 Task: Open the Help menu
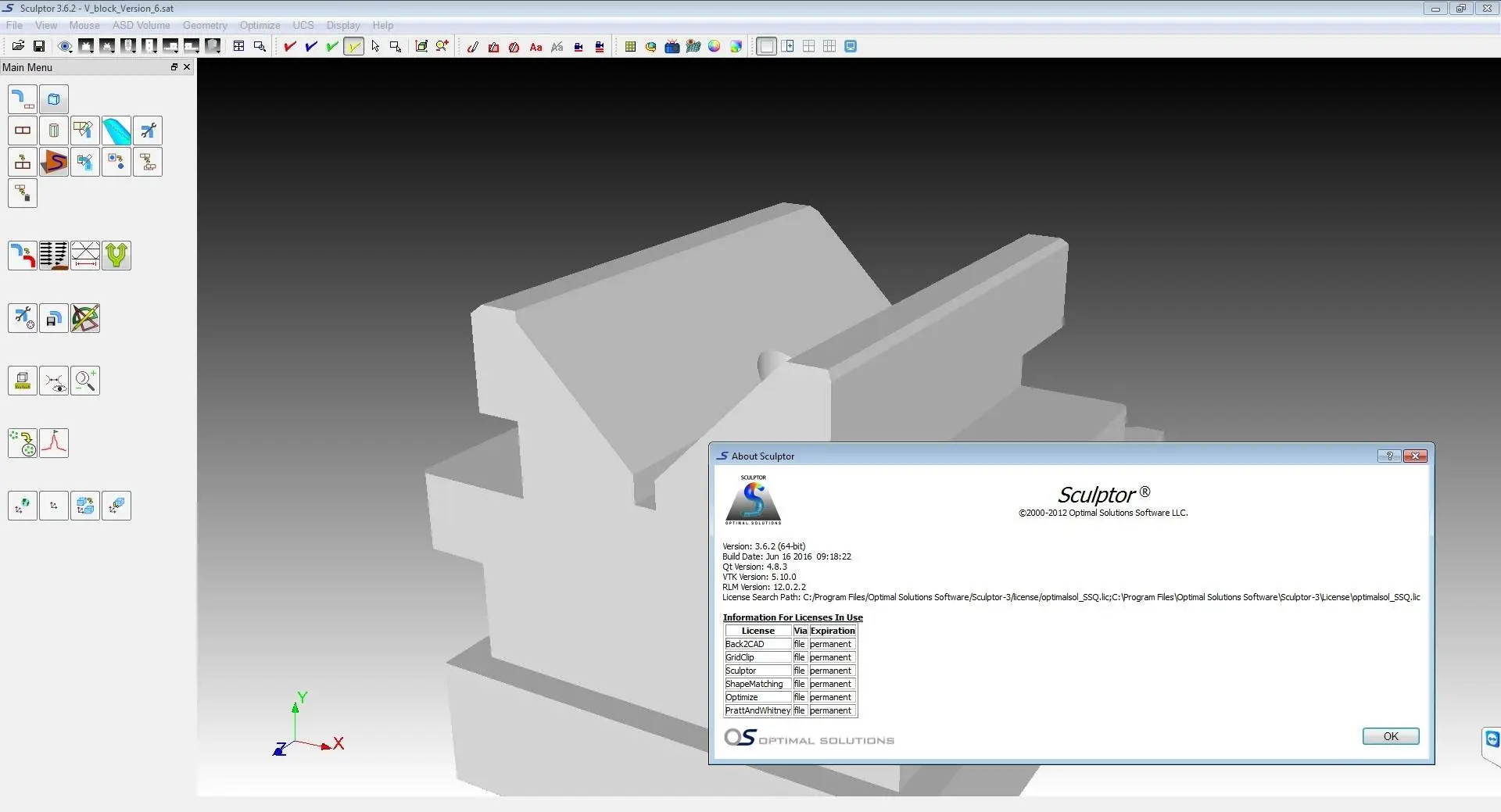tap(383, 25)
